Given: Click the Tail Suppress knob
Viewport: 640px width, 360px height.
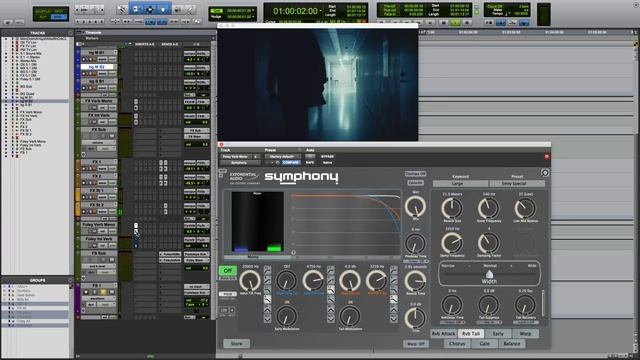Looking at the screenshot, I should 489,305.
